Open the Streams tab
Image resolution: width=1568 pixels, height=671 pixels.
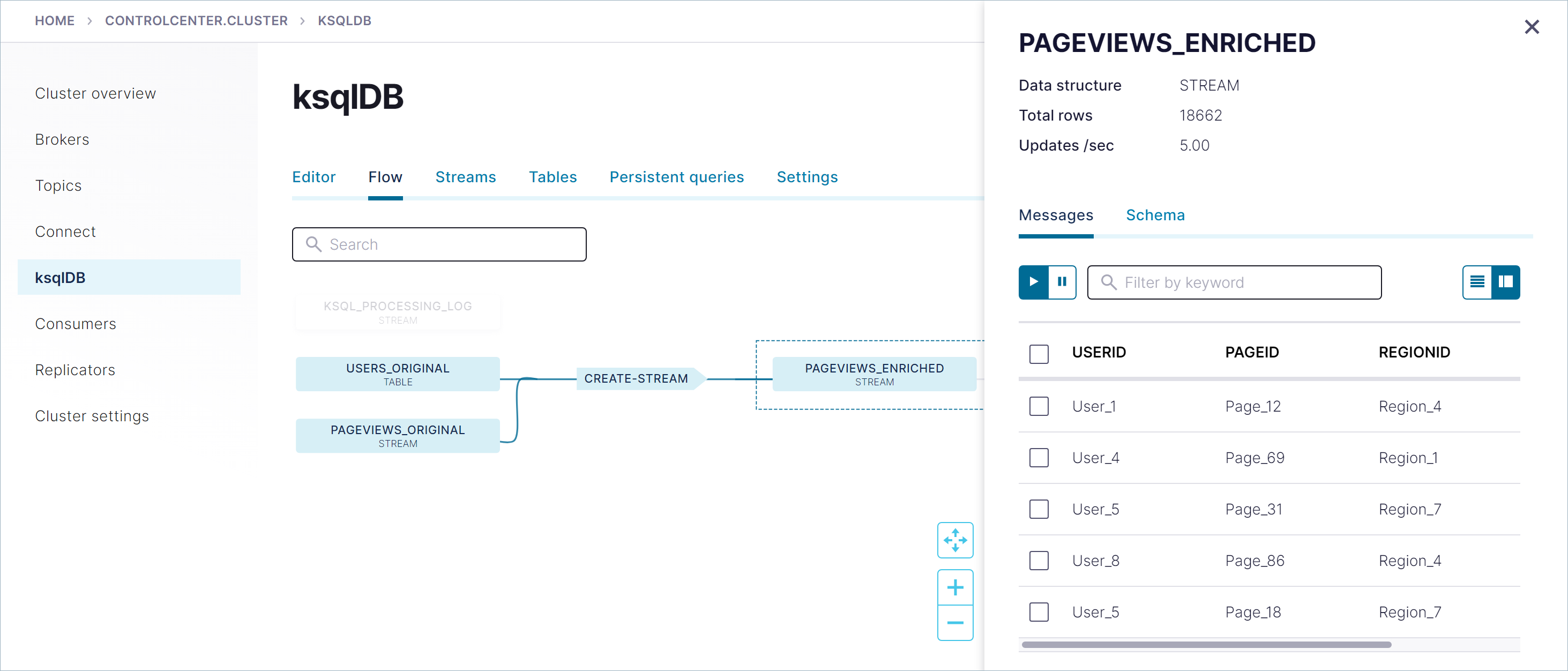tap(465, 176)
